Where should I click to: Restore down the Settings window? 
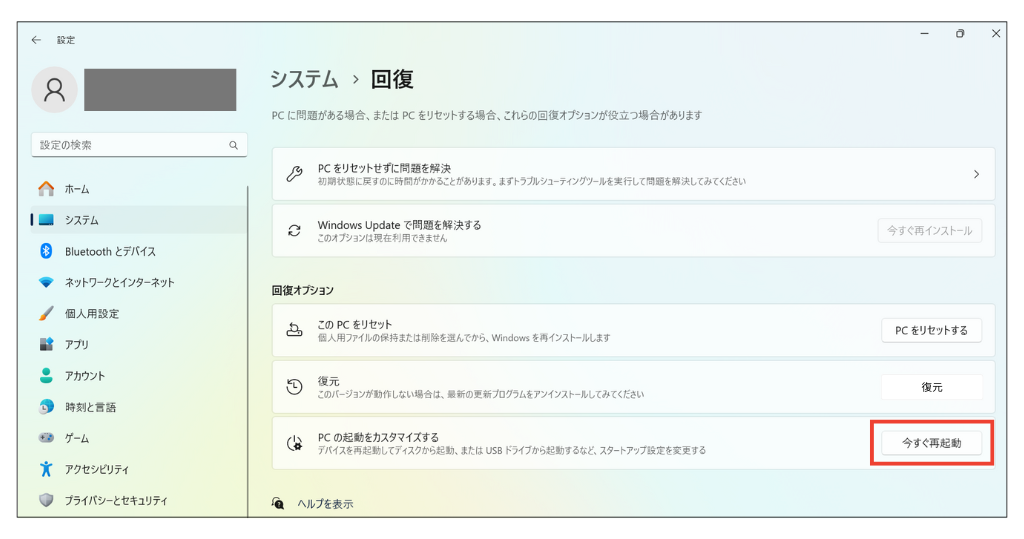pos(960,33)
